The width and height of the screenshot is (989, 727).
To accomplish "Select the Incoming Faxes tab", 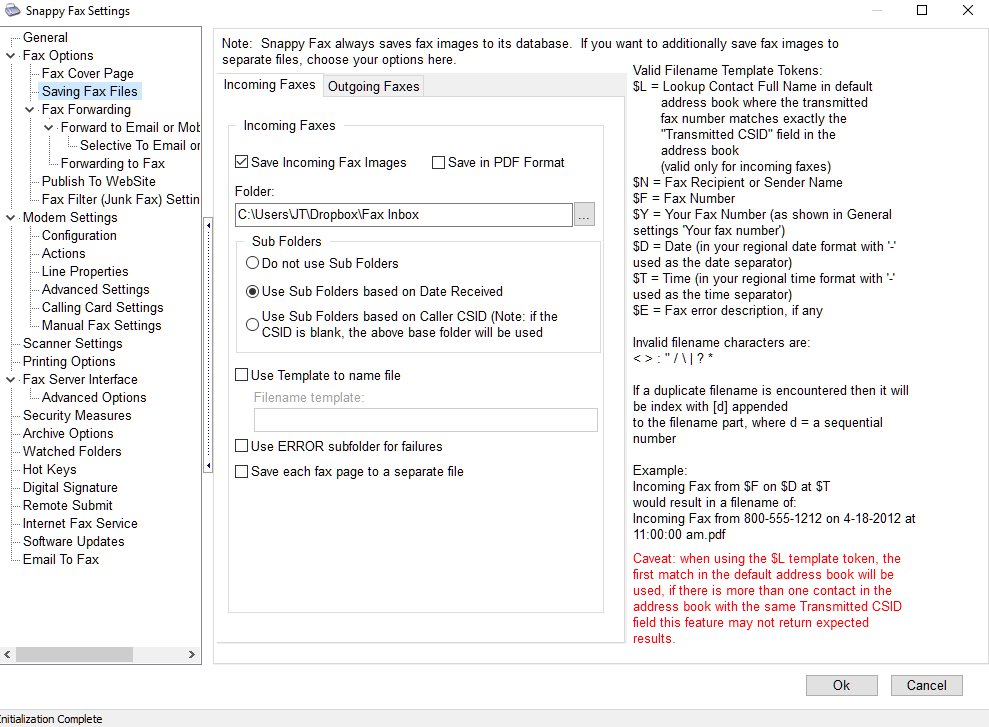I will [x=269, y=86].
